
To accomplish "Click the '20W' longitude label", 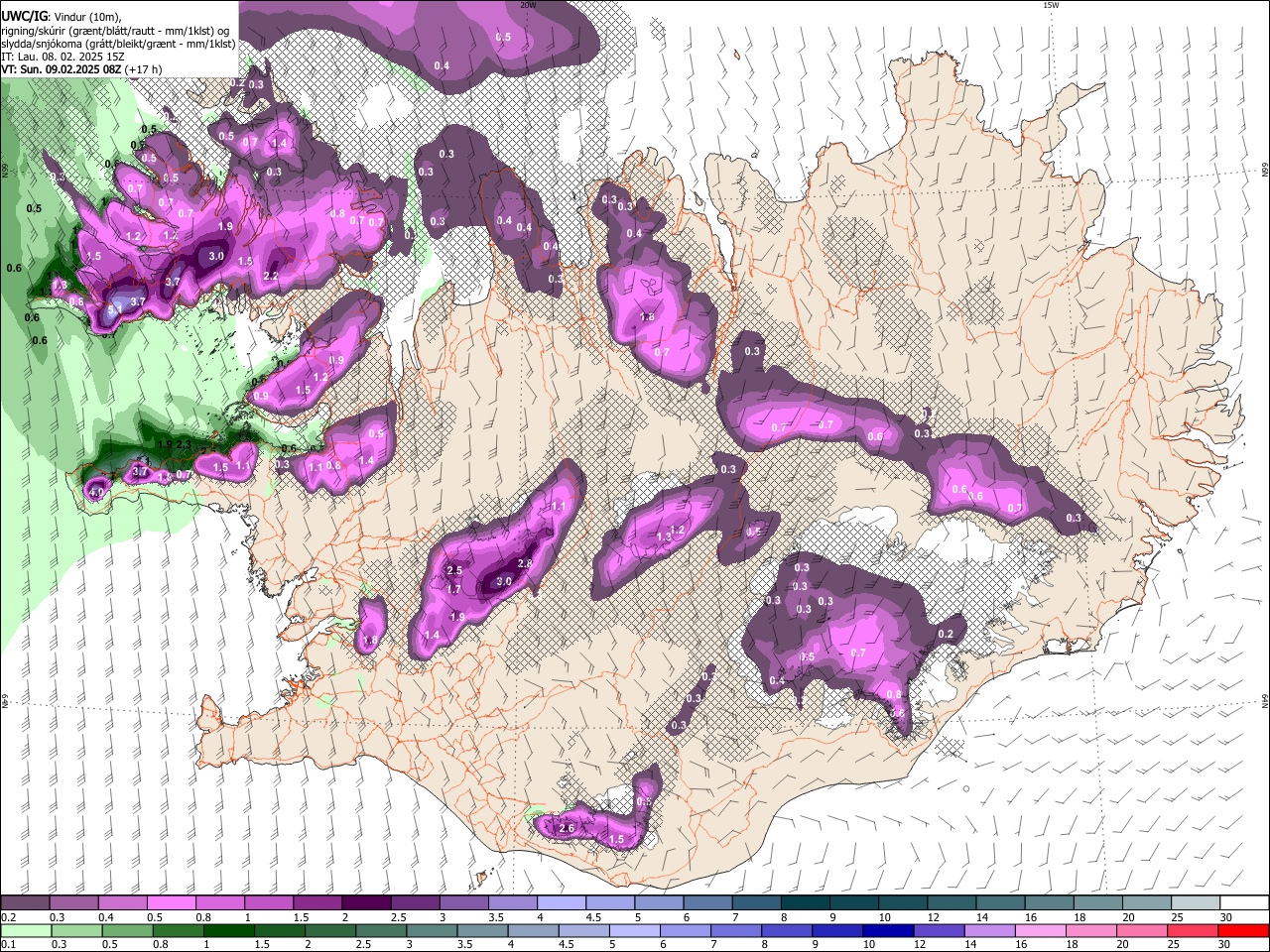I will pos(528,5).
